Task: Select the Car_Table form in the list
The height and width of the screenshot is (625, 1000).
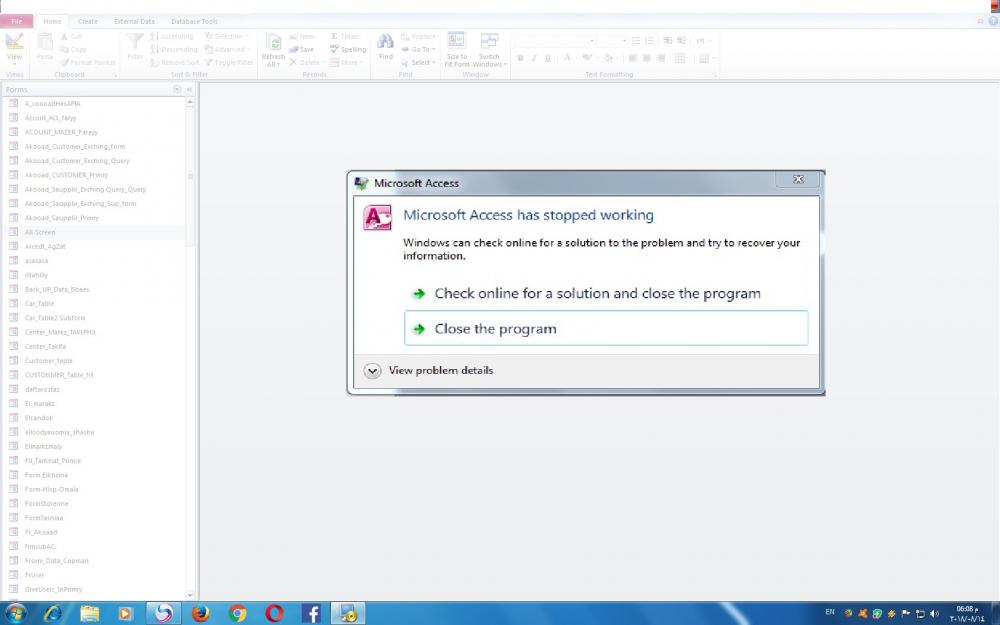Action: [94, 304]
